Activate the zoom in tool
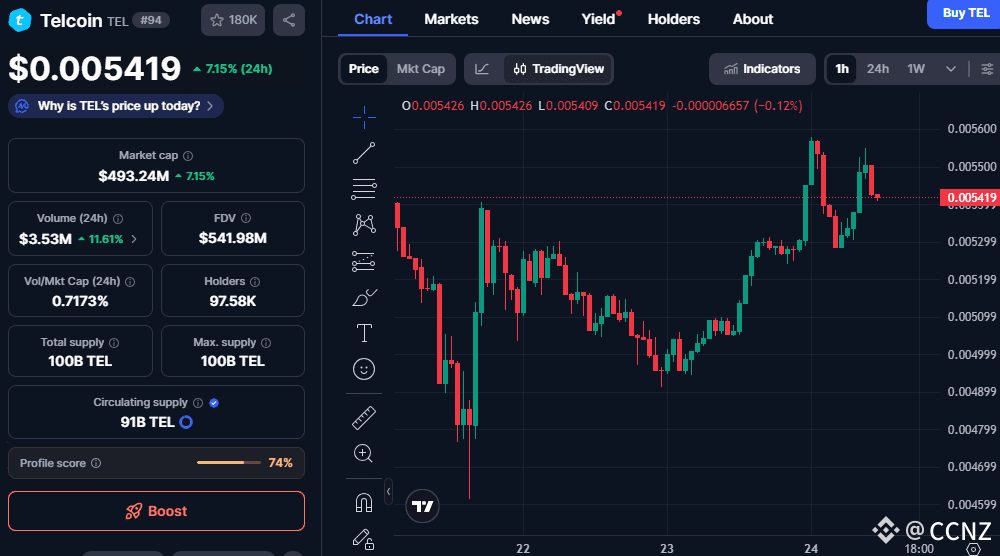The image size is (1000, 556). (364, 453)
